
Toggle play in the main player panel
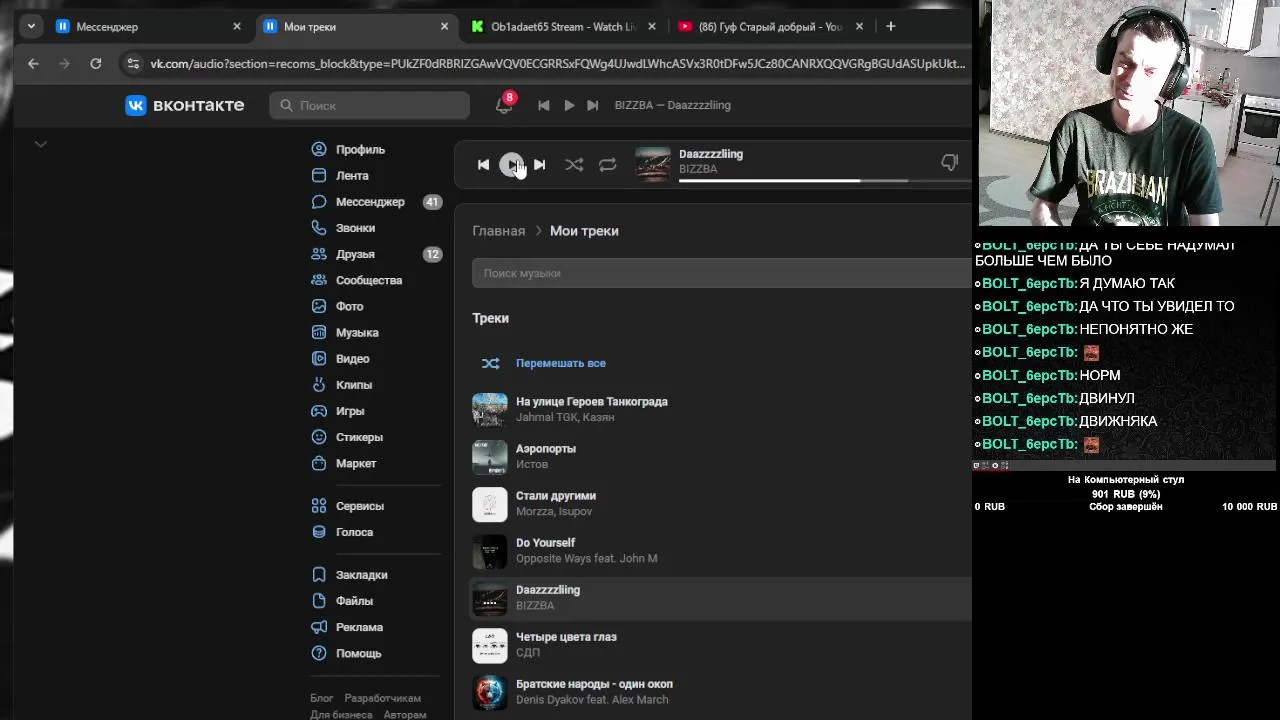coord(511,164)
